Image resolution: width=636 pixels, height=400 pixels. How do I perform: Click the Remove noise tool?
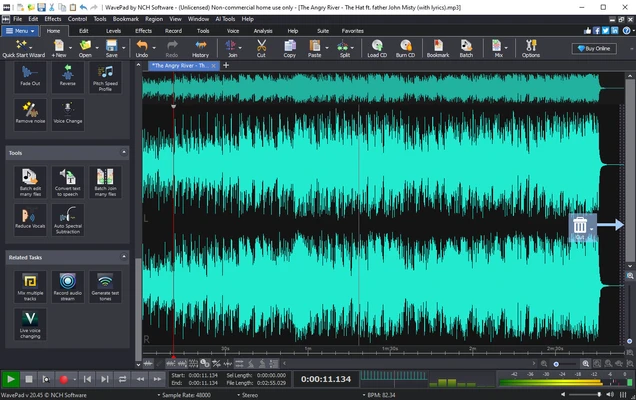click(x=30, y=114)
